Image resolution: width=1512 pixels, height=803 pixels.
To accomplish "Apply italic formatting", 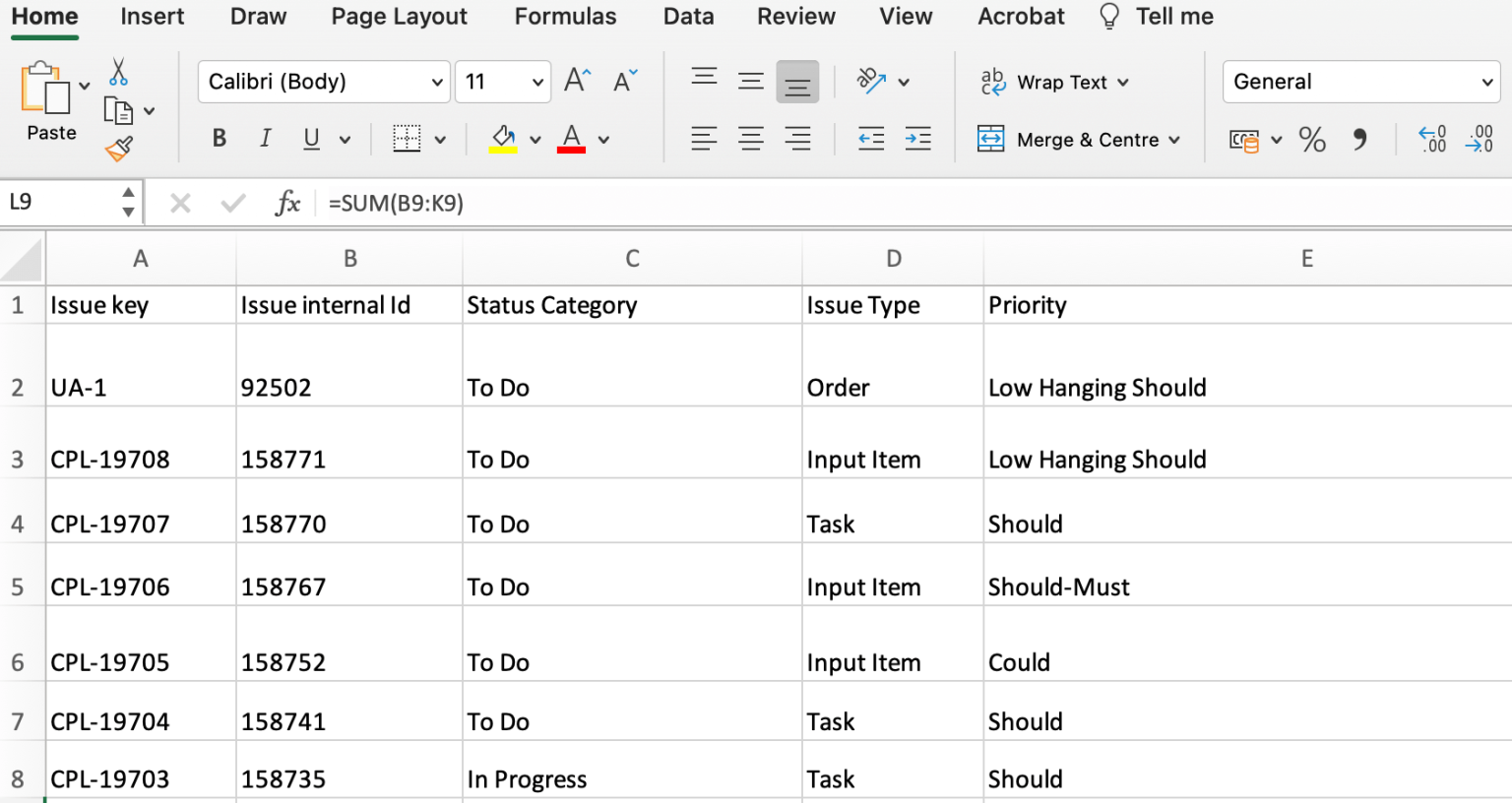I will click(x=265, y=138).
